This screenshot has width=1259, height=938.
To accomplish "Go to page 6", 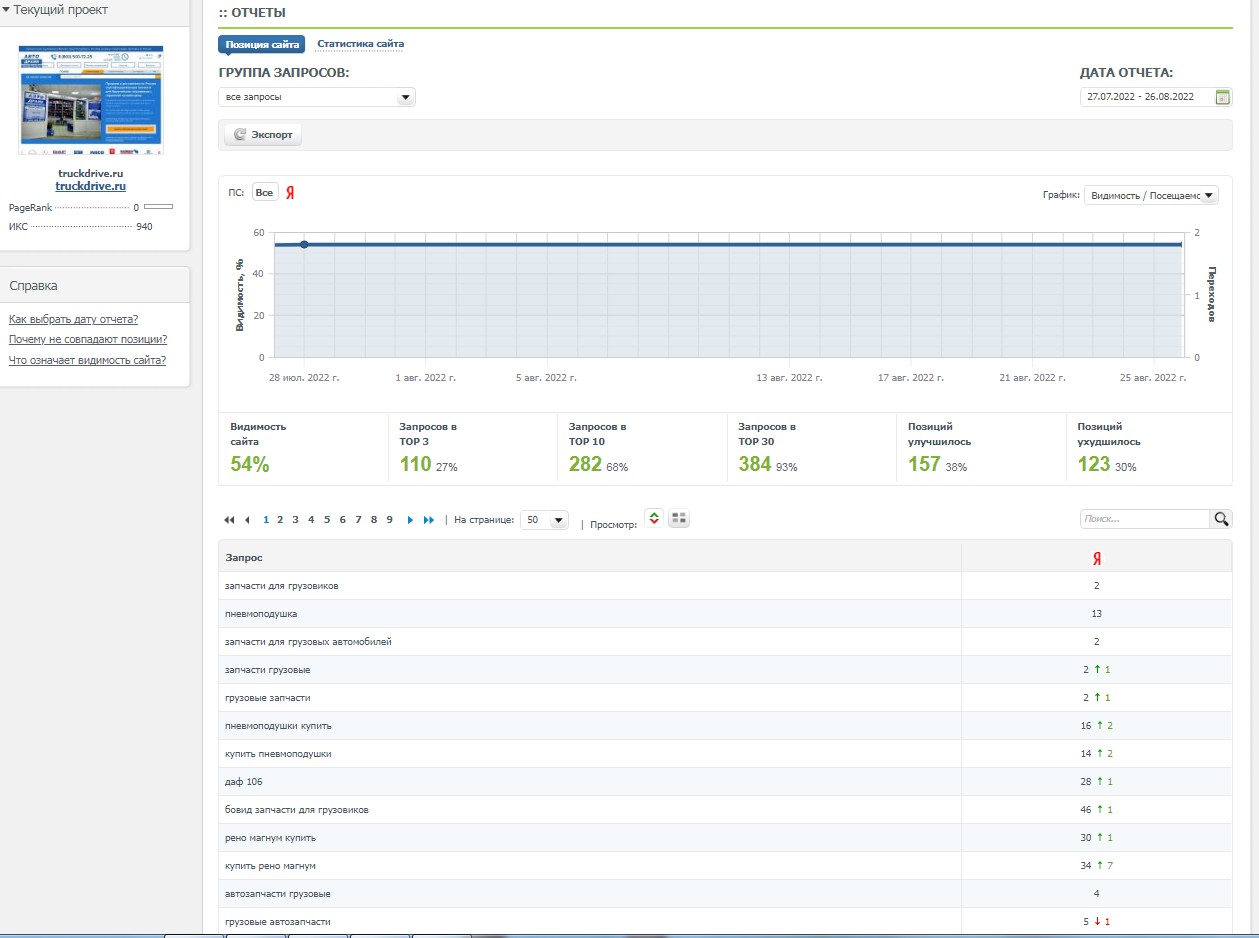I will pos(342,520).
